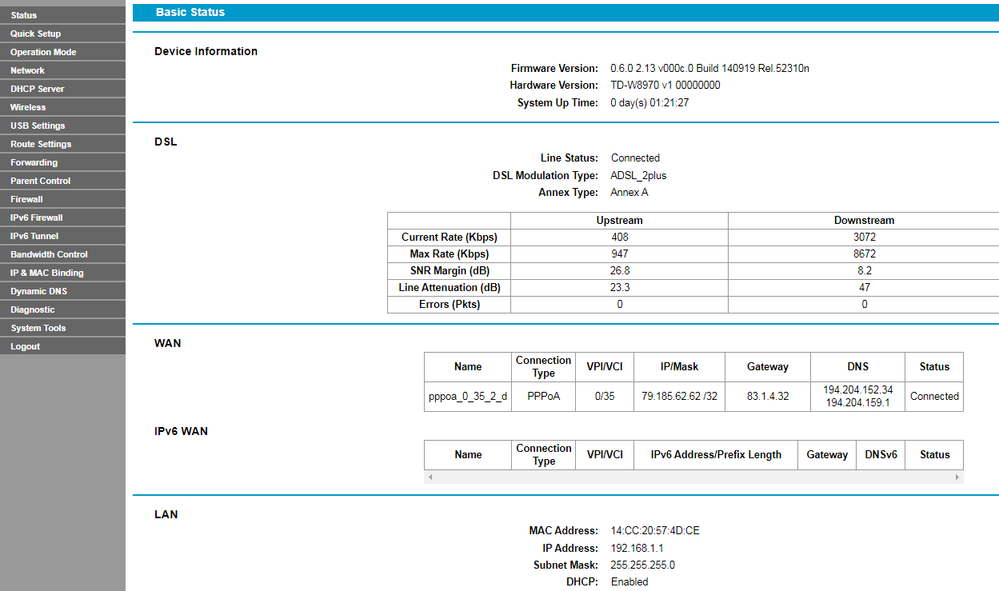Click Logout in the sidebar
Image resolution: width=999 pixels, height=591 pixels.
pyautogui.click(x=26, y=346)
